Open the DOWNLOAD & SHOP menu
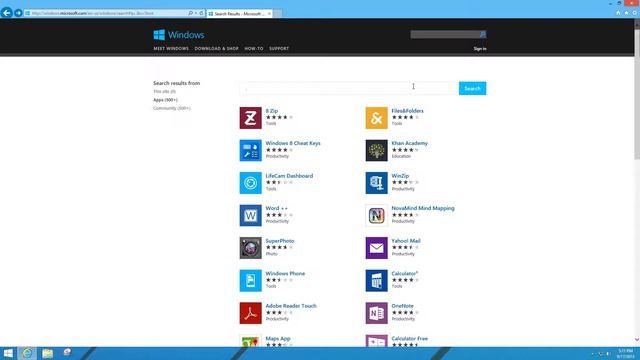640x360 pixels. (x=216, y=48)
